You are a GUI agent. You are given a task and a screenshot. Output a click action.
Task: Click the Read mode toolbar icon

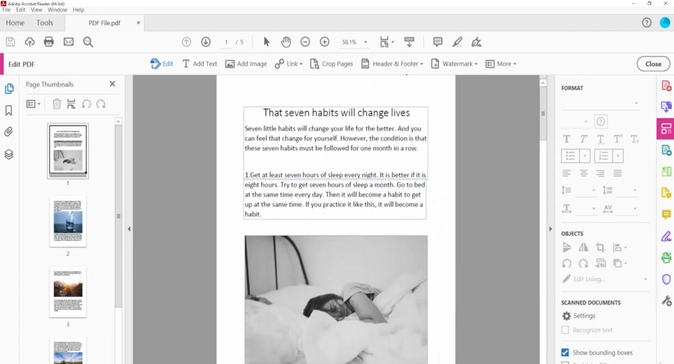[409, 42]
